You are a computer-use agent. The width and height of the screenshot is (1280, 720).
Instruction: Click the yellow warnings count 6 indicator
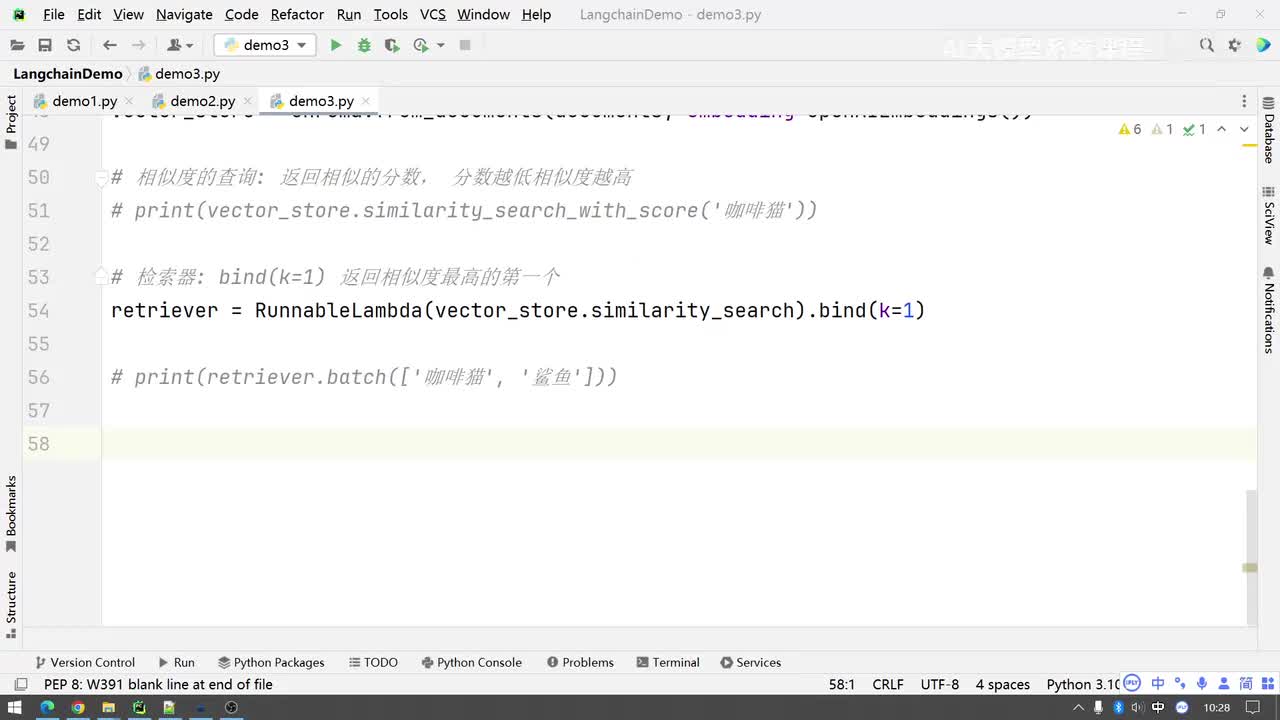click(x=1130, y=129)
